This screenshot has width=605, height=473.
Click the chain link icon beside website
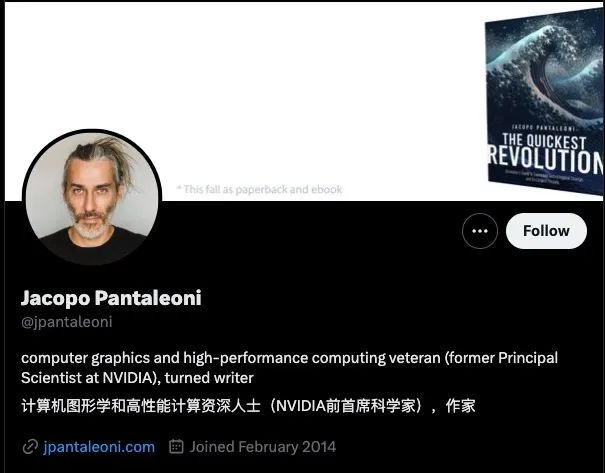click(x=30, y=447)
